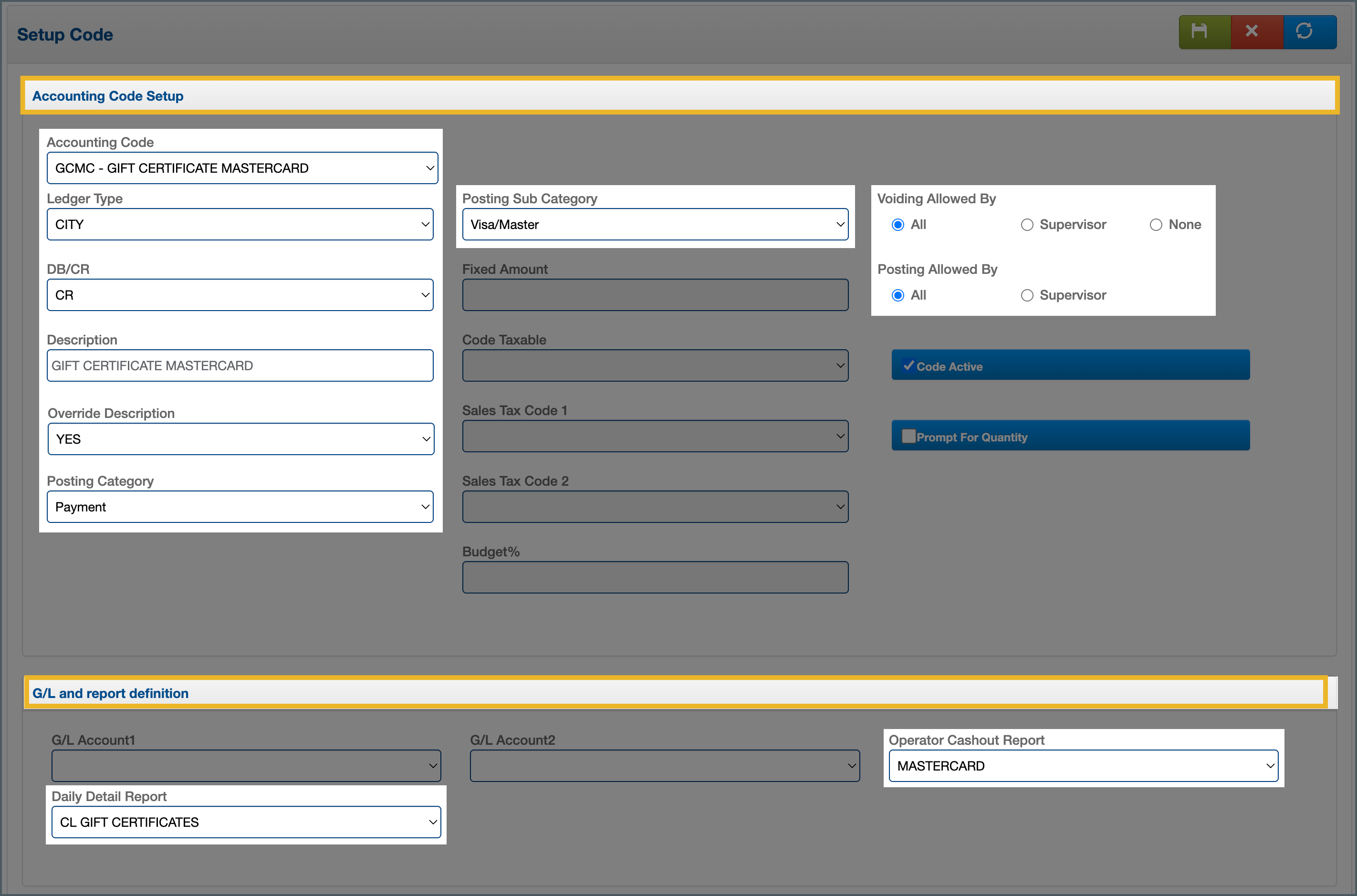Click into the Description text field
Image resolution: width=1357 pixels, height=896 pixels.
240,366
